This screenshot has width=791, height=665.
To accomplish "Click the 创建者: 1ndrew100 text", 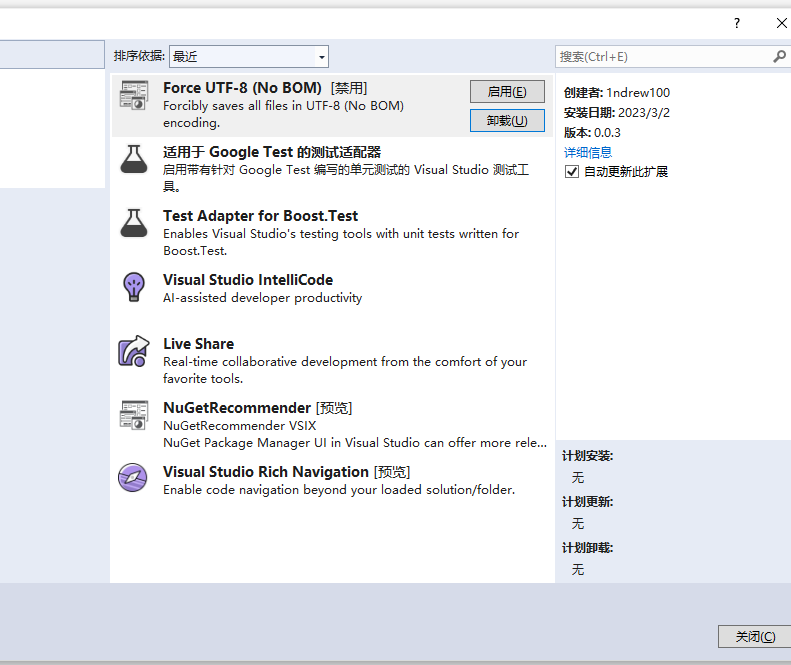I will 616,93.
